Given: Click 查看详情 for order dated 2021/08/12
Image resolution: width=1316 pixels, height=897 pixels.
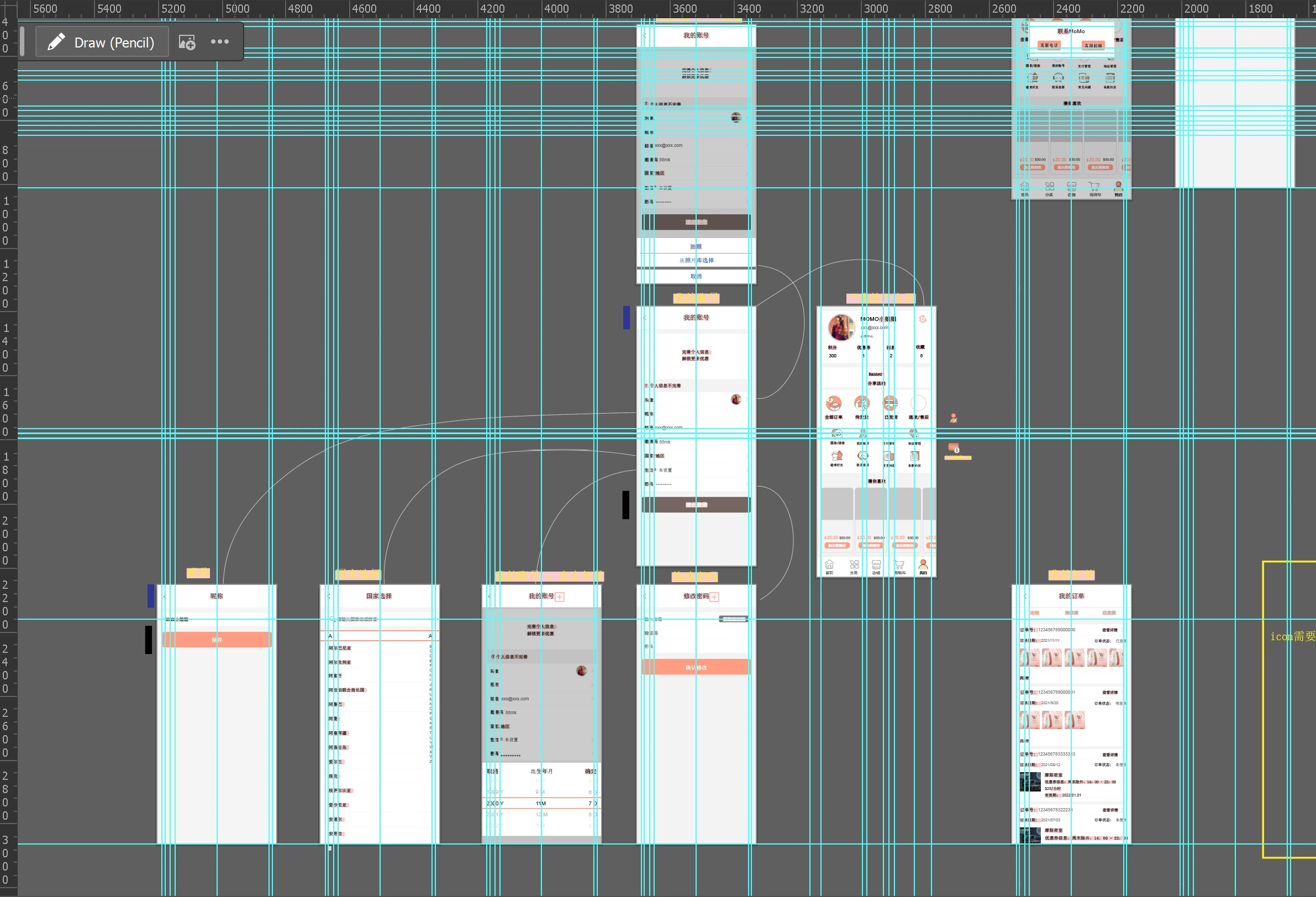Looking at the screenshot, I should (1110, 754).
